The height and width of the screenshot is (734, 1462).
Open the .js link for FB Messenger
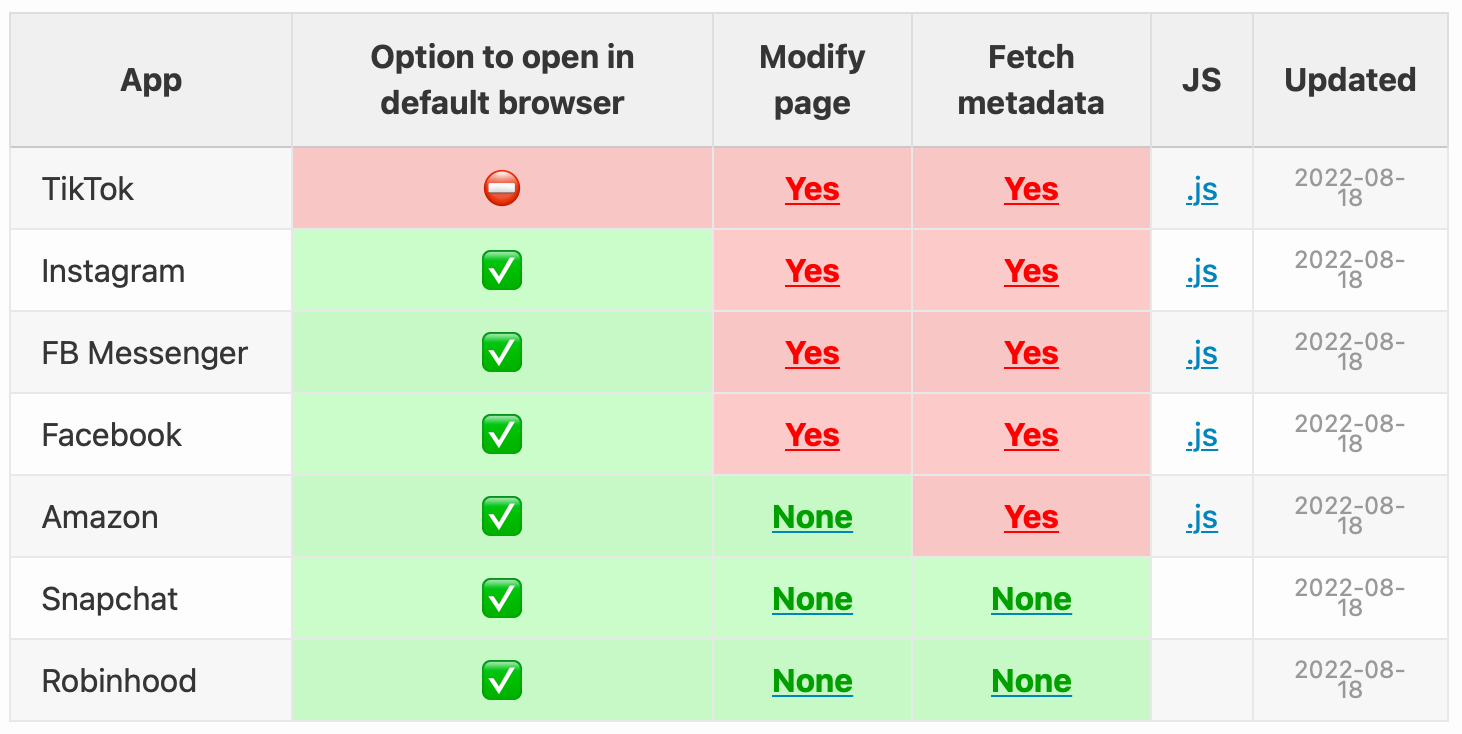1201,353
